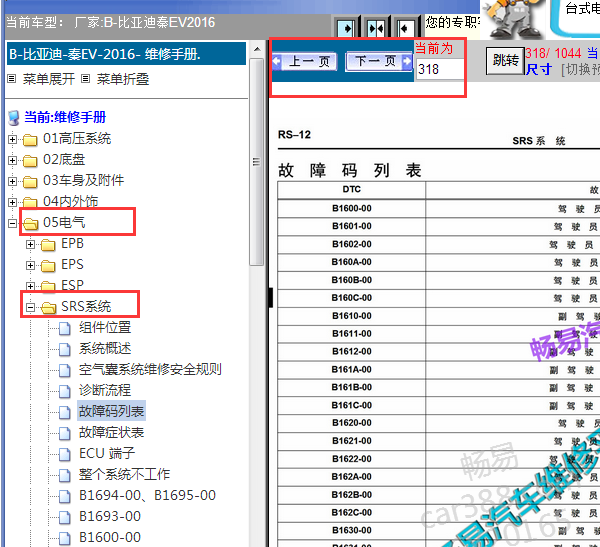Screen dimensions: 600x547
Task: Click the 故障码列表 document icon
Action: tap(65, 412)
